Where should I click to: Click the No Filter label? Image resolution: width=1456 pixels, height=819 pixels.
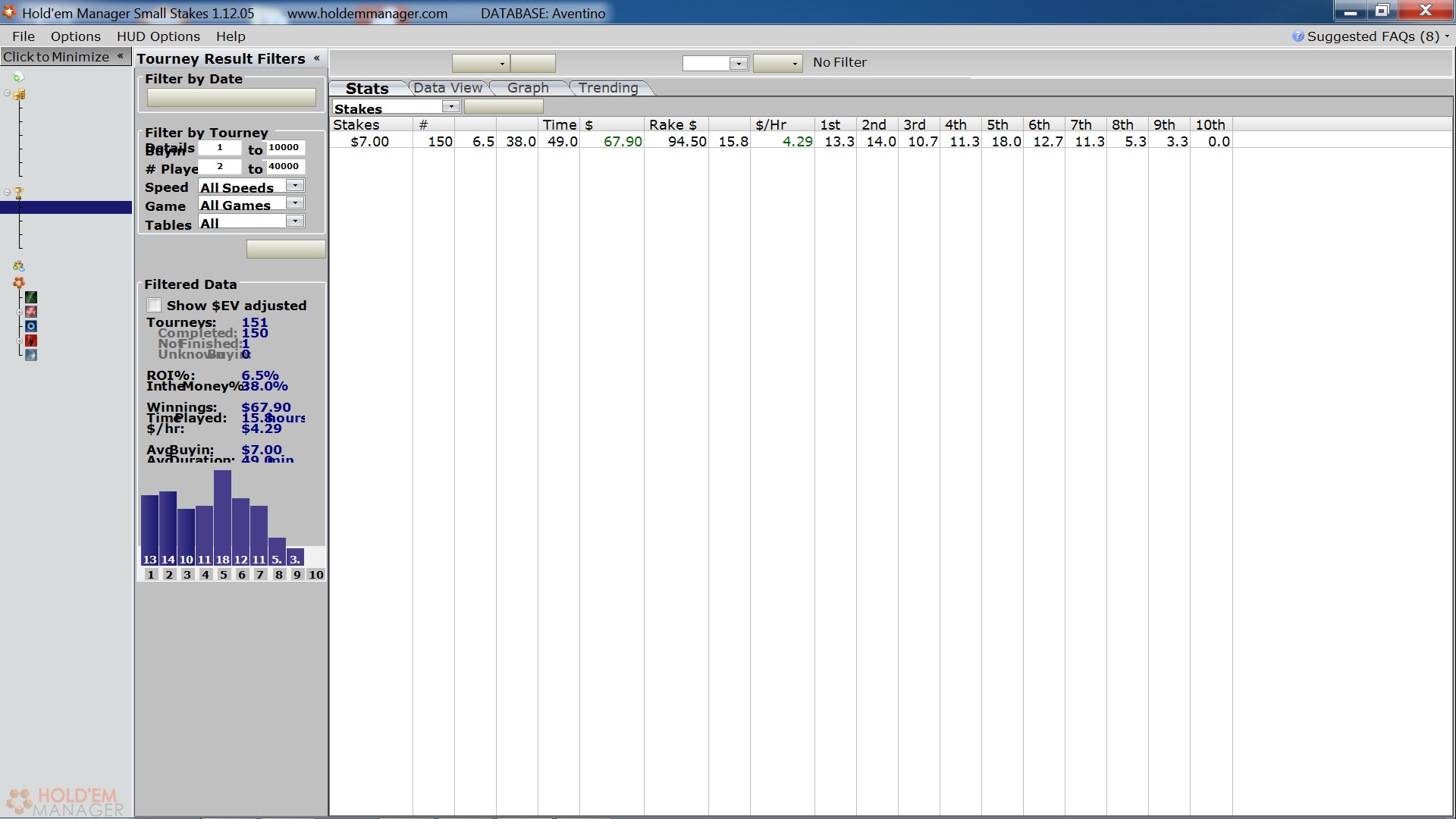(839, 63)
